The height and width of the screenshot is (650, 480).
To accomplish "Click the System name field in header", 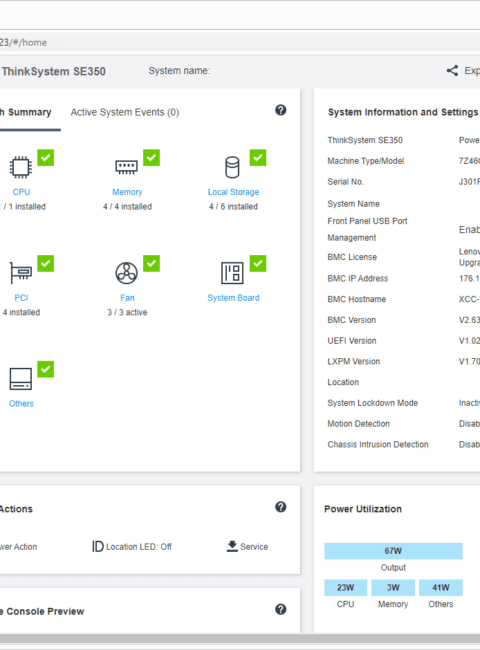I will pos(179,70).
